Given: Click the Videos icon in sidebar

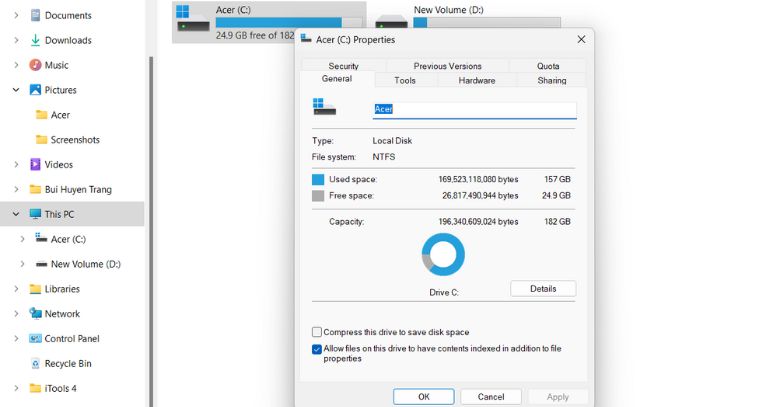Looking at the screenshot, I should pyautogui.click(x=35, y=165).
